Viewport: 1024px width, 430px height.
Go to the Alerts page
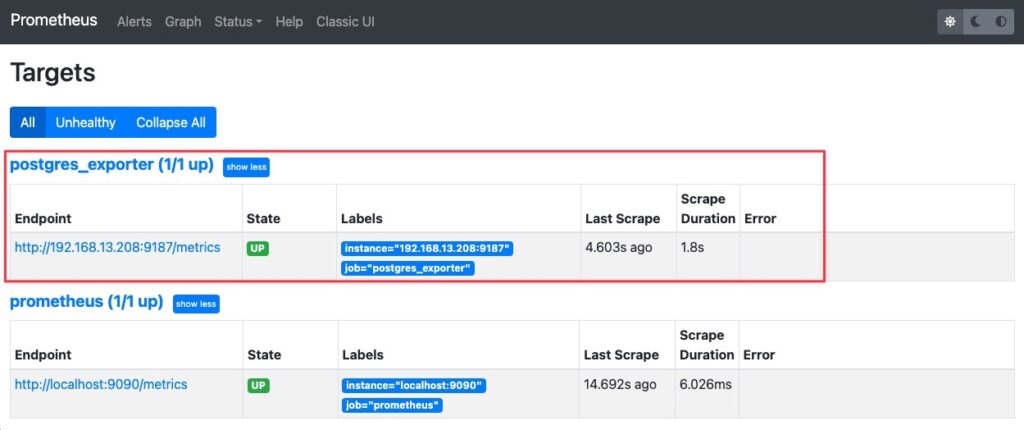click(x=134, y=22)
